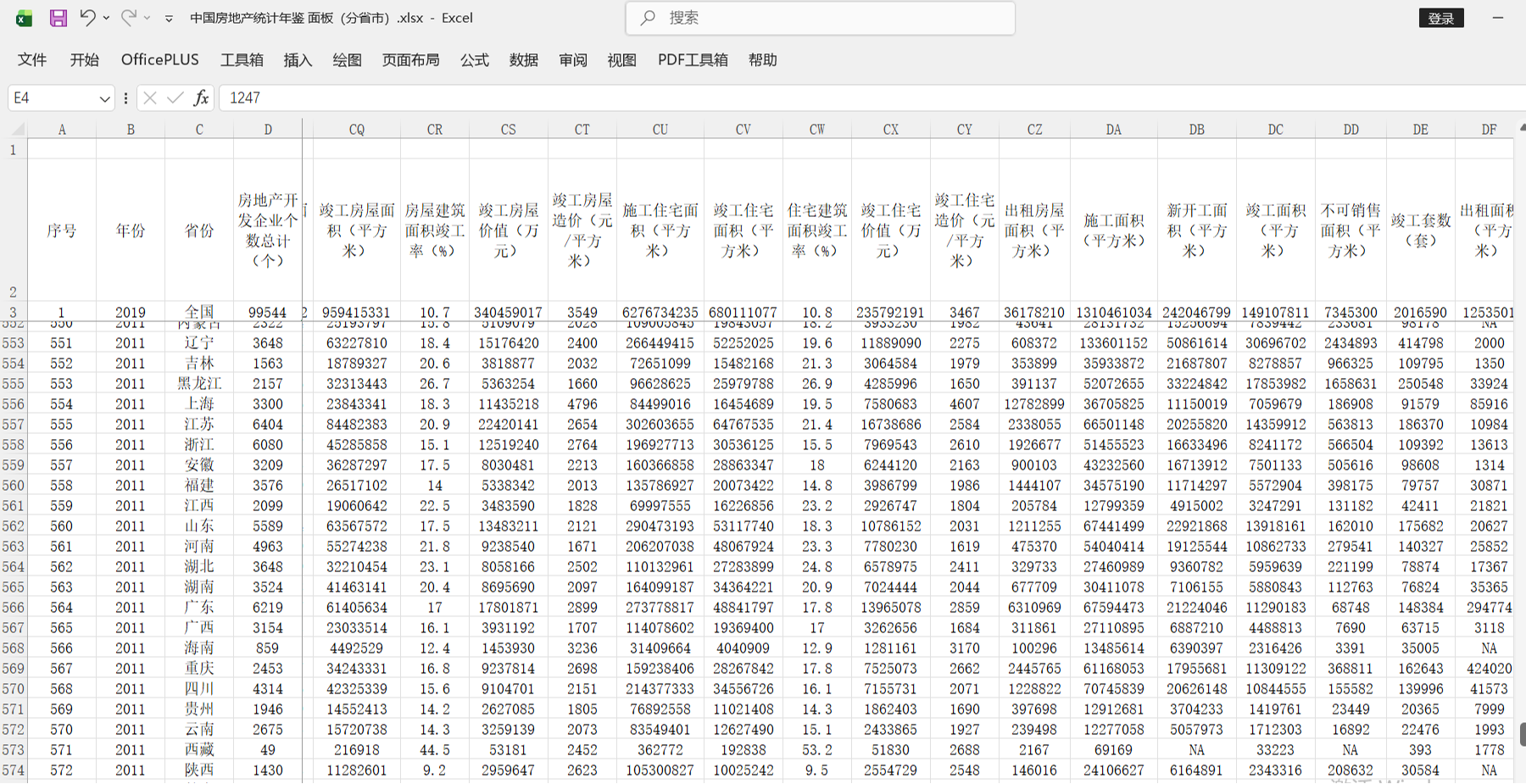Open the 文件 menu
Image resolution: width=1526 pixels, height=784 pixels.
coord(32,59)
